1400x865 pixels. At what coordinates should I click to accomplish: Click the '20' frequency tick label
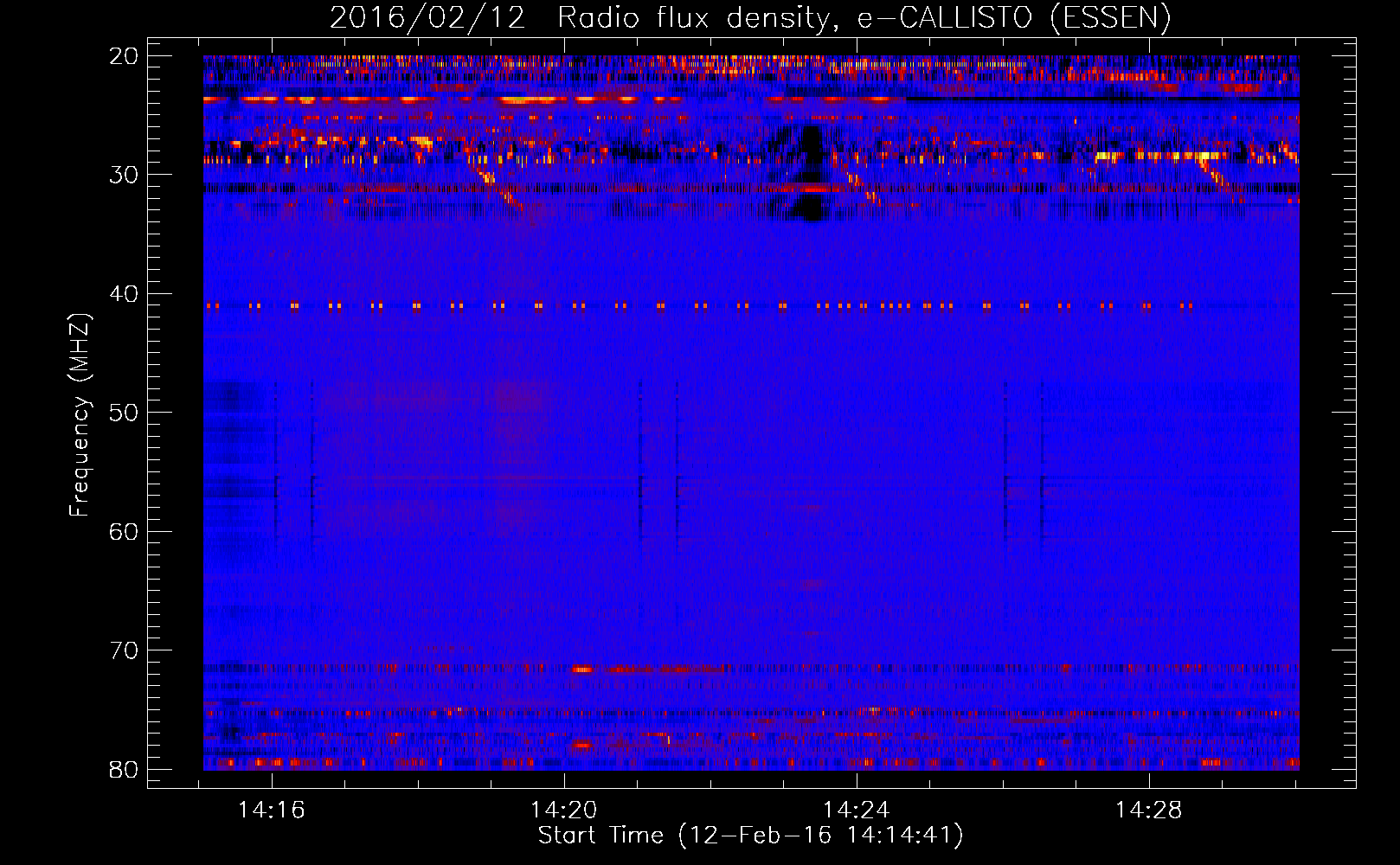pos(124,56)
